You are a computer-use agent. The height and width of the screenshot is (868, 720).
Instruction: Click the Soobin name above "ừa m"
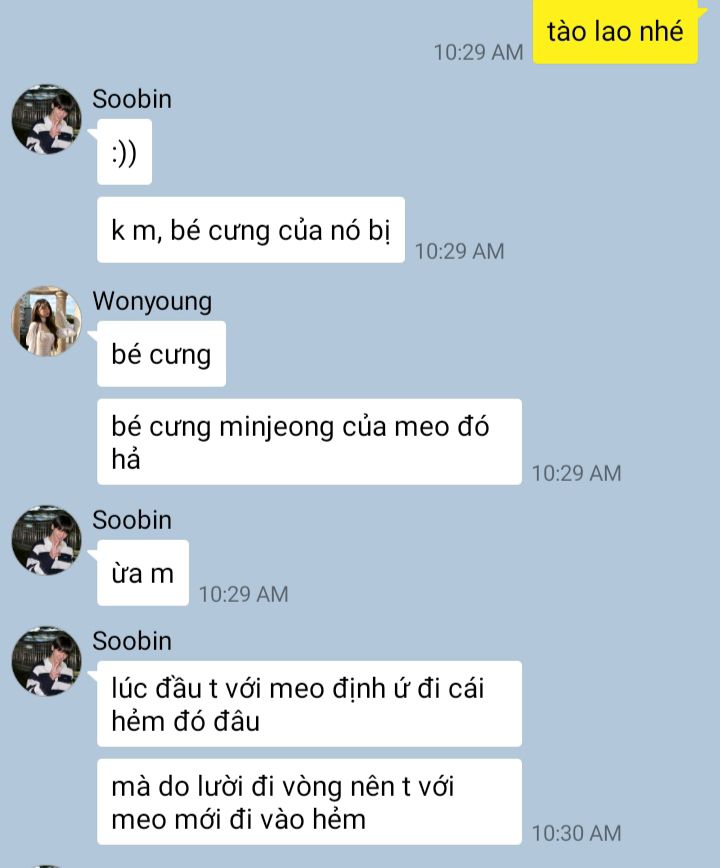click(x=132, y=520)
